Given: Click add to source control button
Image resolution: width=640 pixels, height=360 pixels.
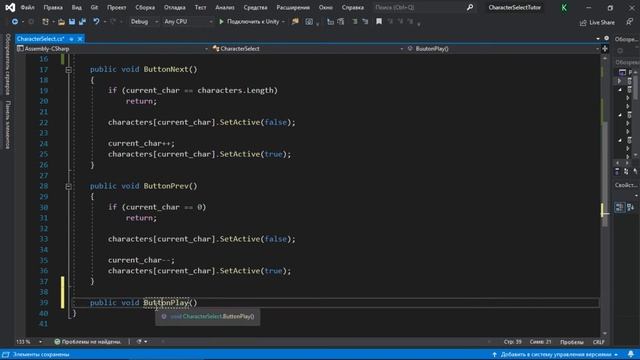Looking at the screenshot, I should (x=556, y=354).
